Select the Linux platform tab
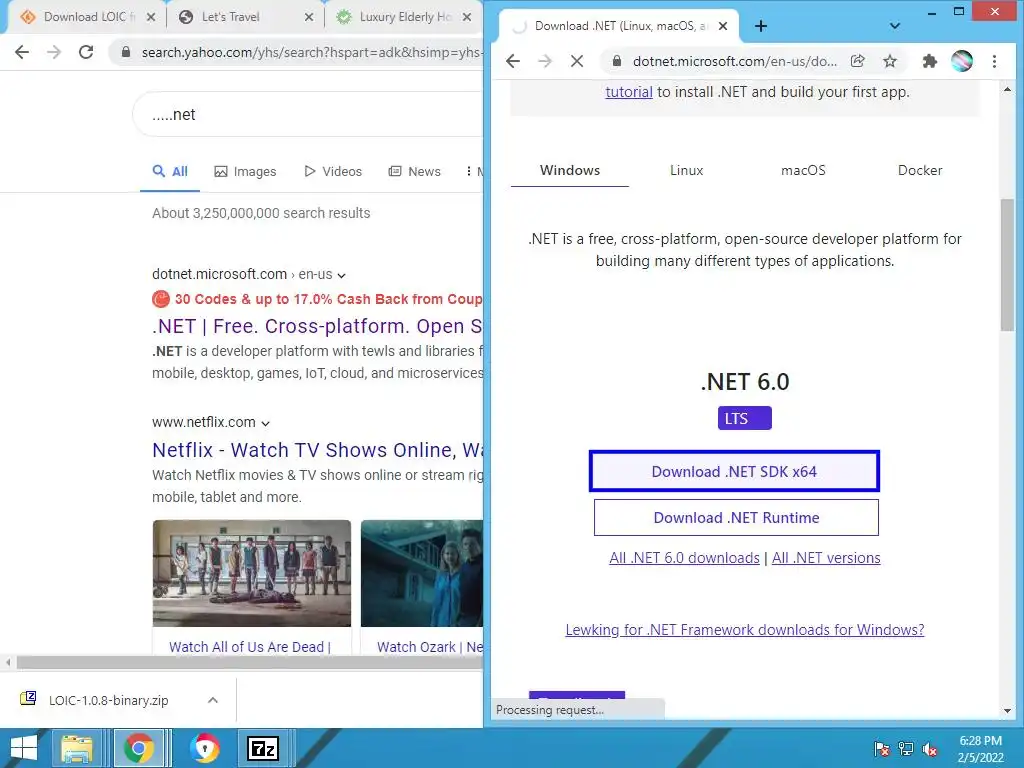This screenshot has height=768, width=1024. click(686, 170)
